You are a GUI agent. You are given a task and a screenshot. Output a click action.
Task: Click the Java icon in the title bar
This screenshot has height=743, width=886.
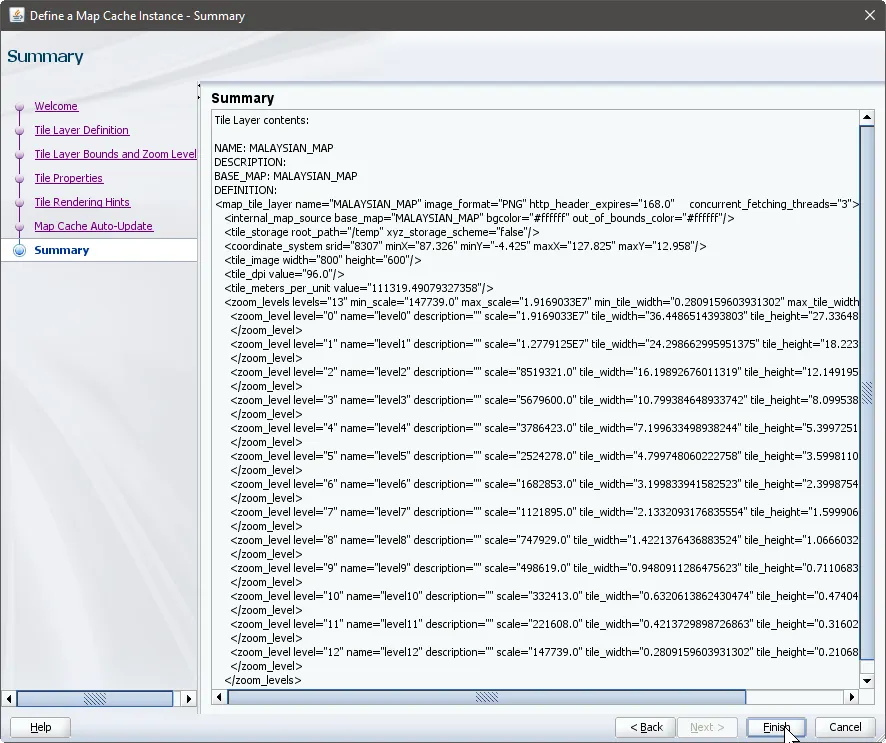pyautogui.click(x=16, y=15)
